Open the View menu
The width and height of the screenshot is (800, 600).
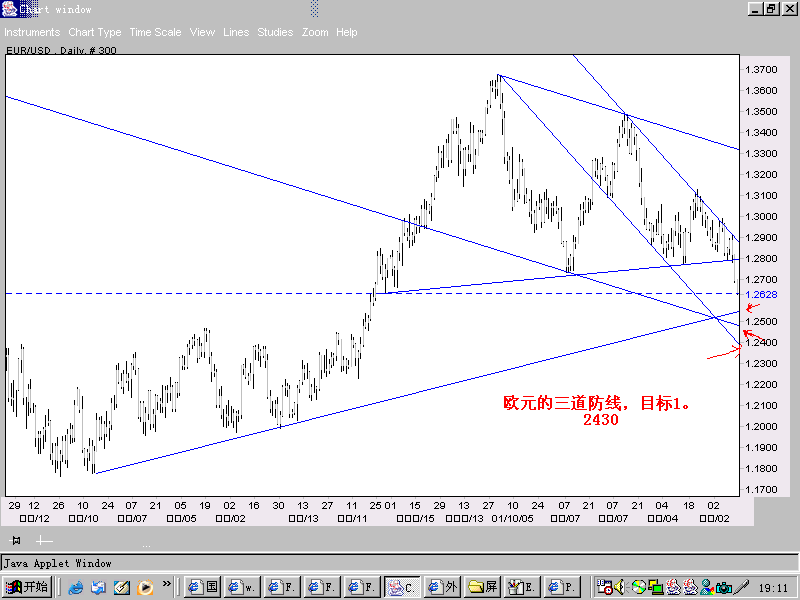pos(202,32)
